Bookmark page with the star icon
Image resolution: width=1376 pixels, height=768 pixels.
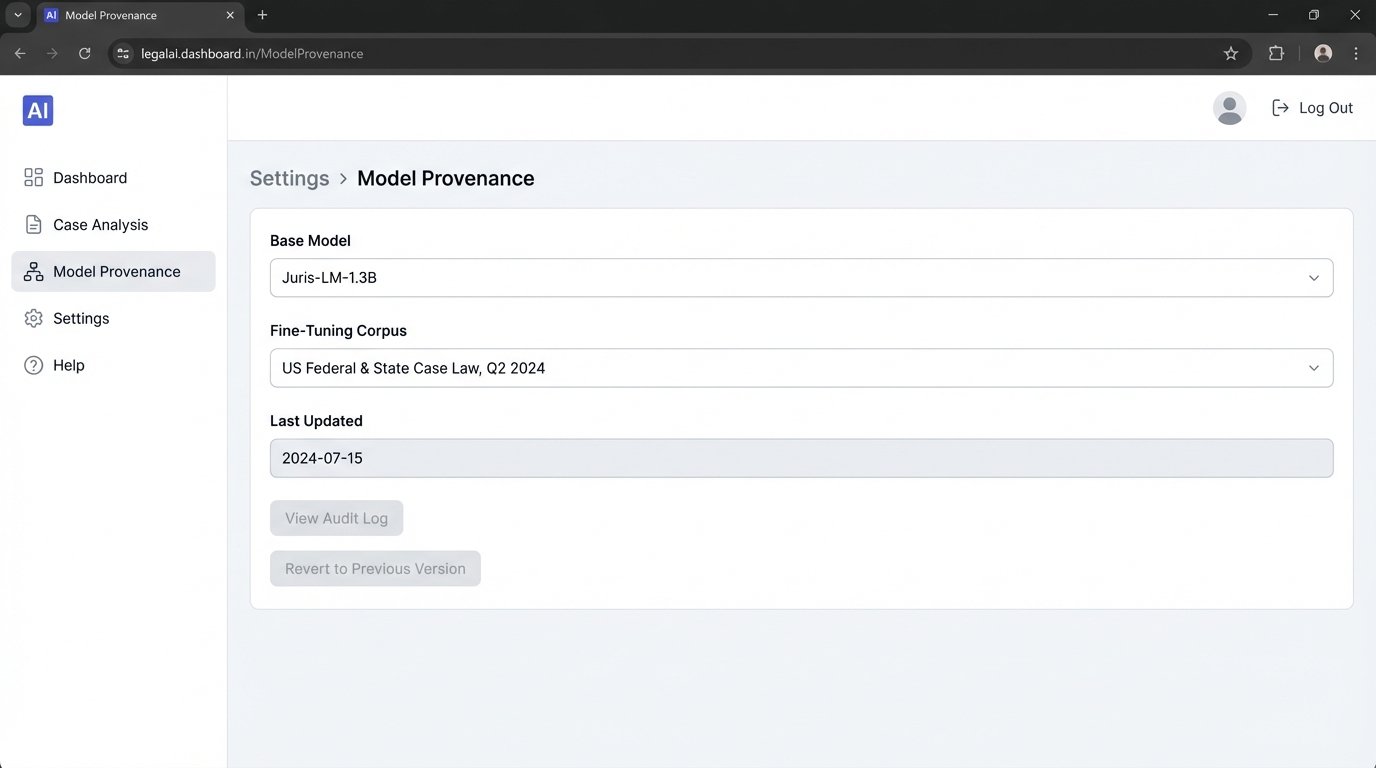[1231, 54]
